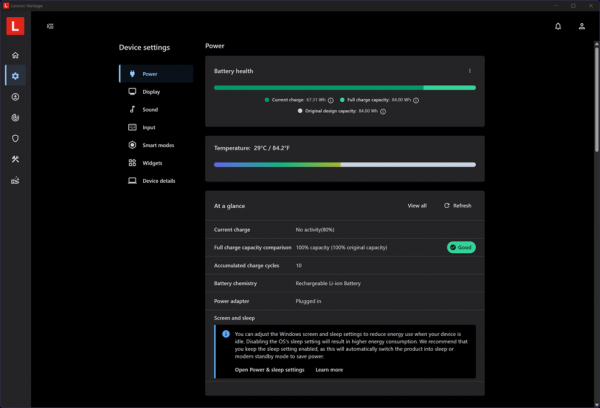This screenshot has width=600, height=408.
Task: Open the Security shield sidebar icon
Action: pos(15,138)
